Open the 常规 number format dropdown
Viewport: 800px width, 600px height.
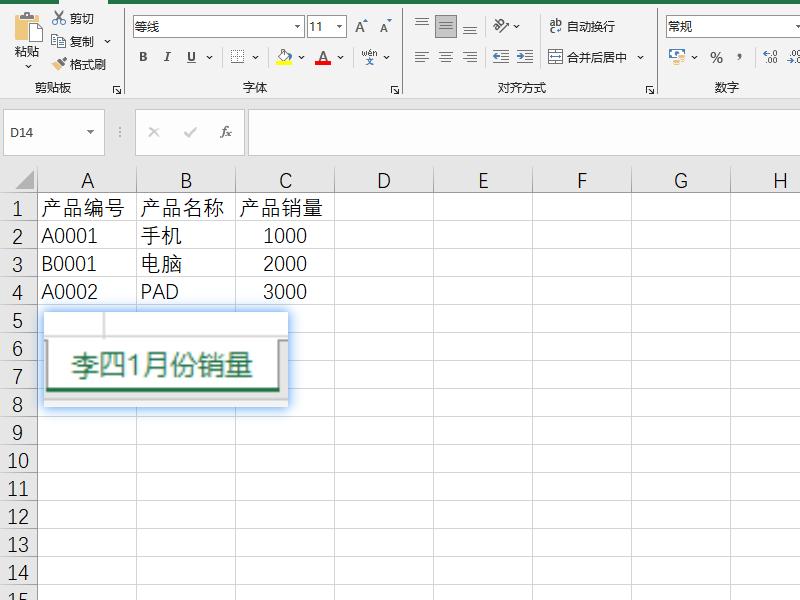(x=730, y=27)
